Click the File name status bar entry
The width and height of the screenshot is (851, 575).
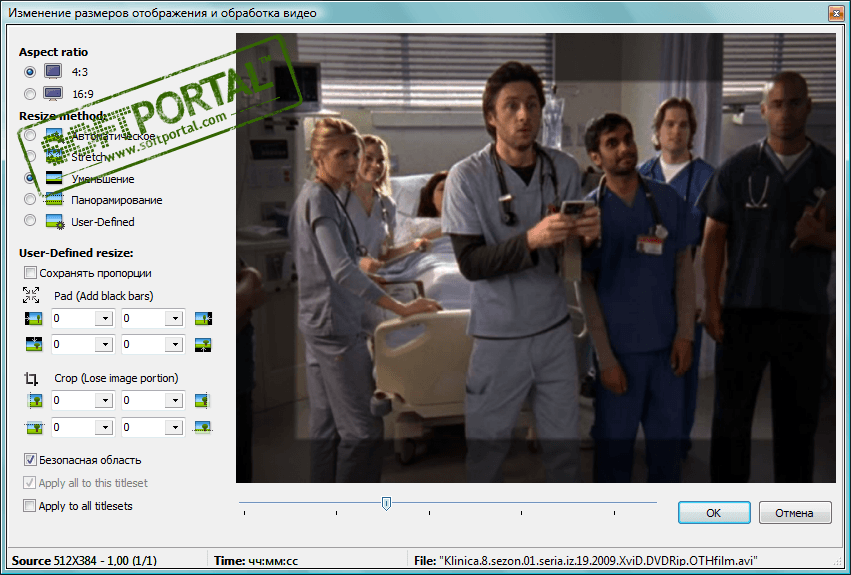pyautogui.click(x=586, y=560)
